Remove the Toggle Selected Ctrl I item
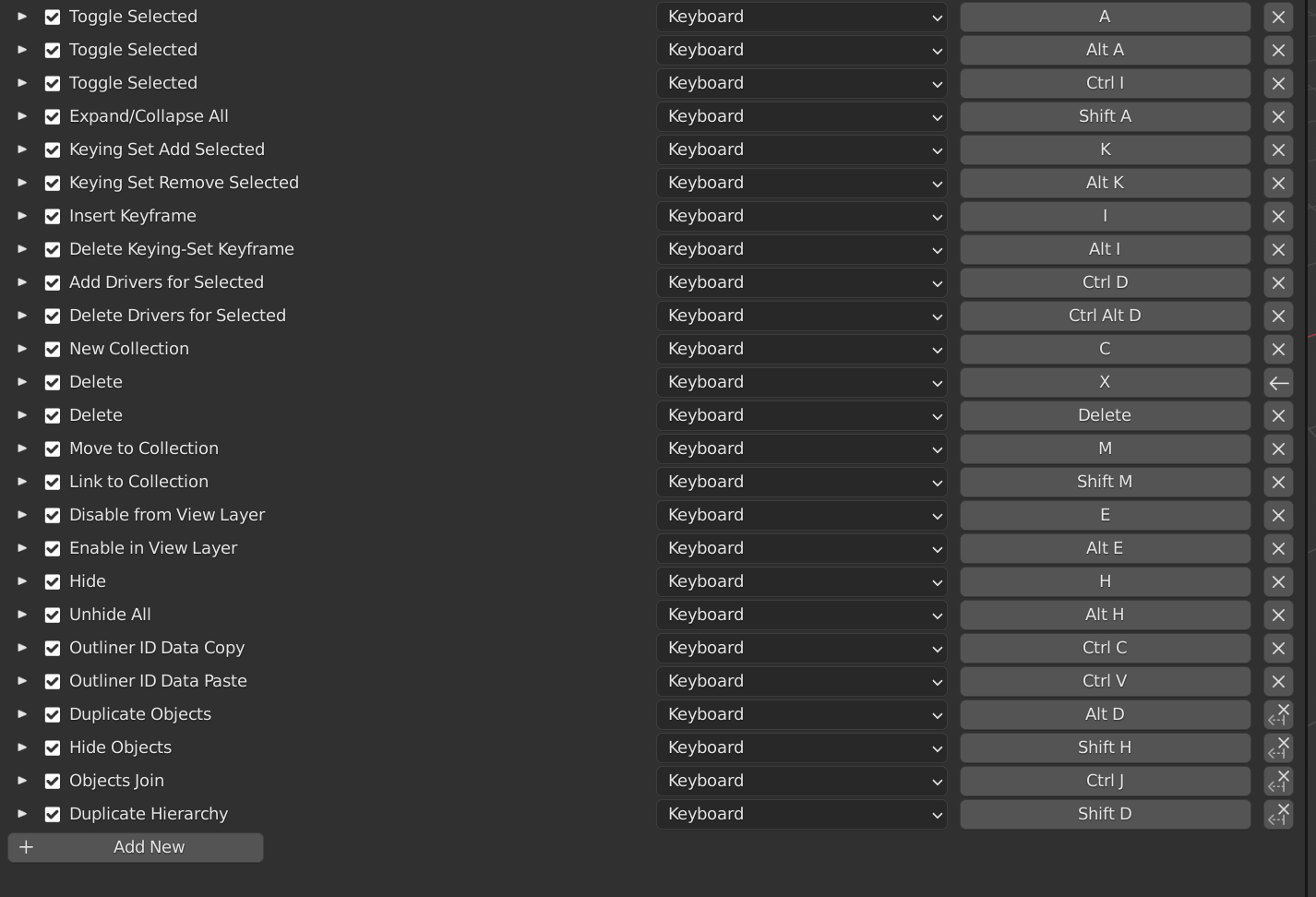Image resolution: width=1316 pixels, height=897 pixels. click(1278, 83)
